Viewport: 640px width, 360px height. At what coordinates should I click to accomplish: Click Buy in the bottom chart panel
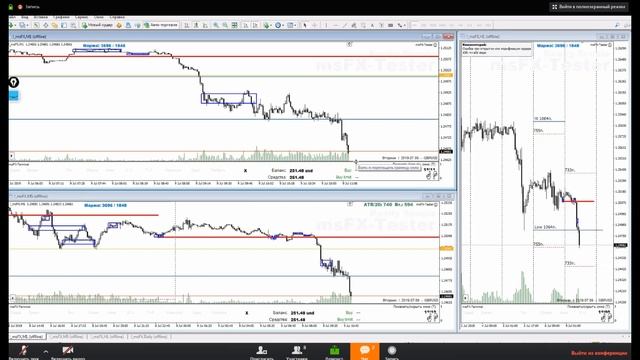click(x=349, y=313)
